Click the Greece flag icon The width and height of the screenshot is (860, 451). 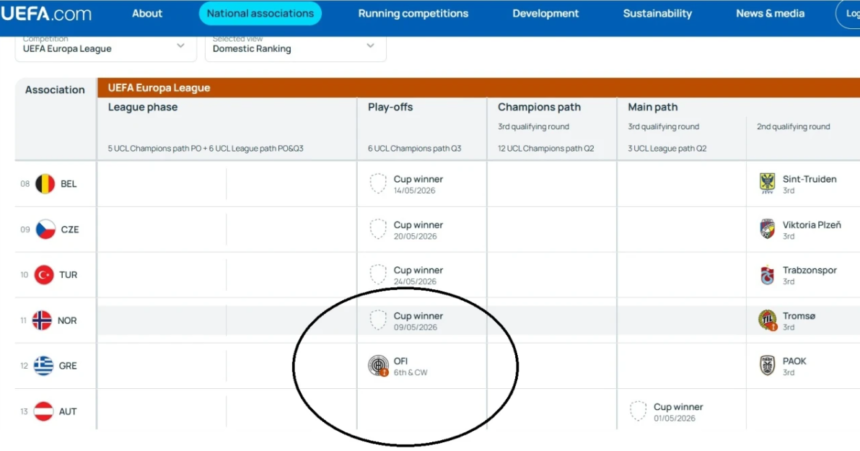tap(43, 366)
